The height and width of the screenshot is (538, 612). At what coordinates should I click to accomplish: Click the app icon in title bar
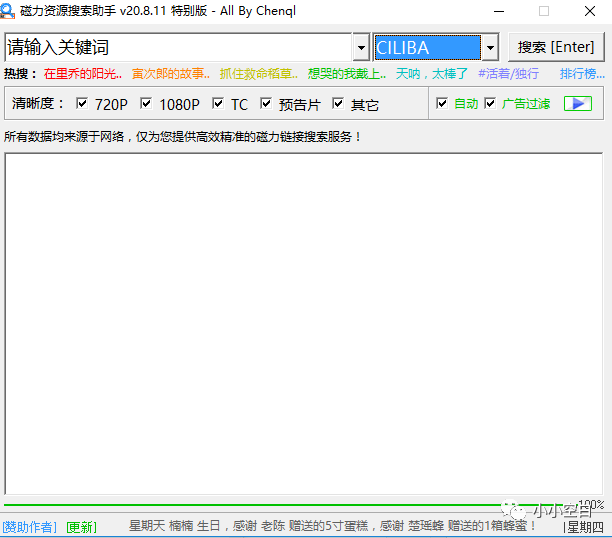click(8, 11)
